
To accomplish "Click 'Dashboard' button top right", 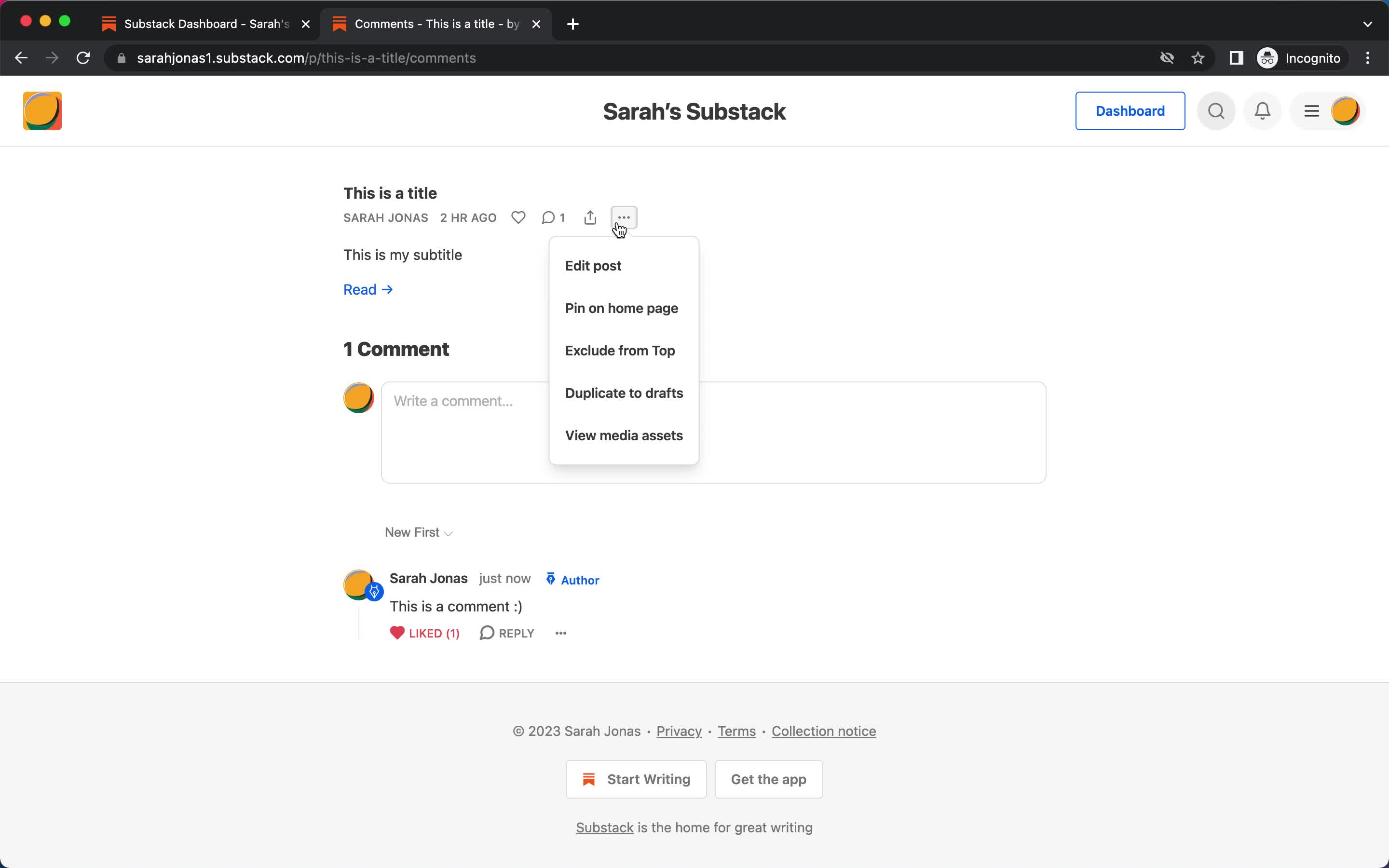I will pos(1131,111).
